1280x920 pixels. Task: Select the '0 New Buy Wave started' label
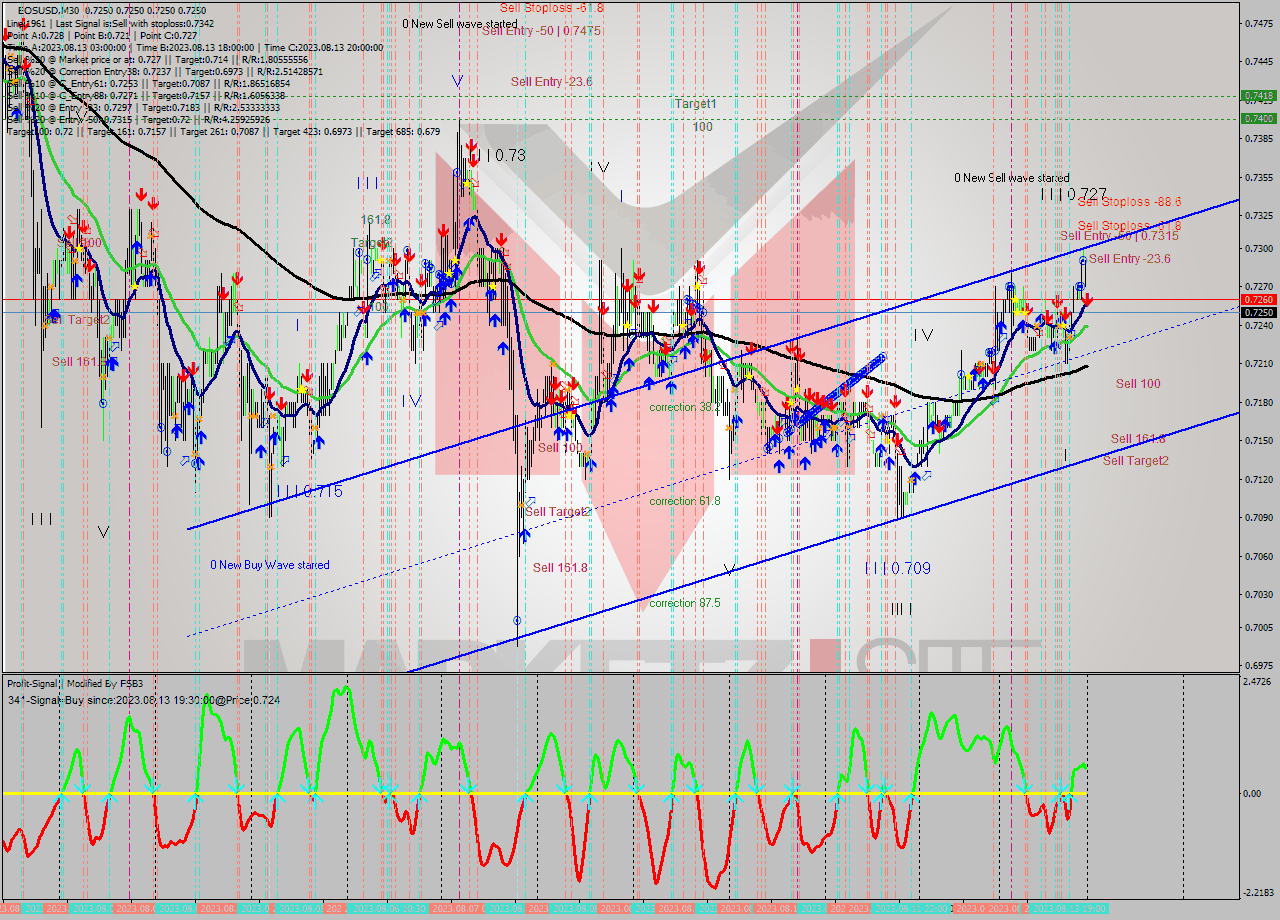point(270,565)
